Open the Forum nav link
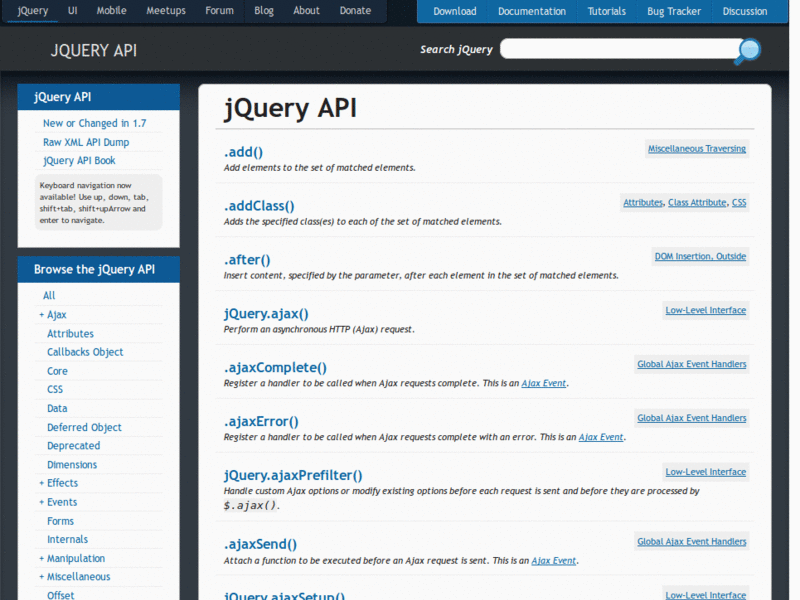Image resolution: width=800 pixels, height=600 pixels. click(x=219, y=11)
